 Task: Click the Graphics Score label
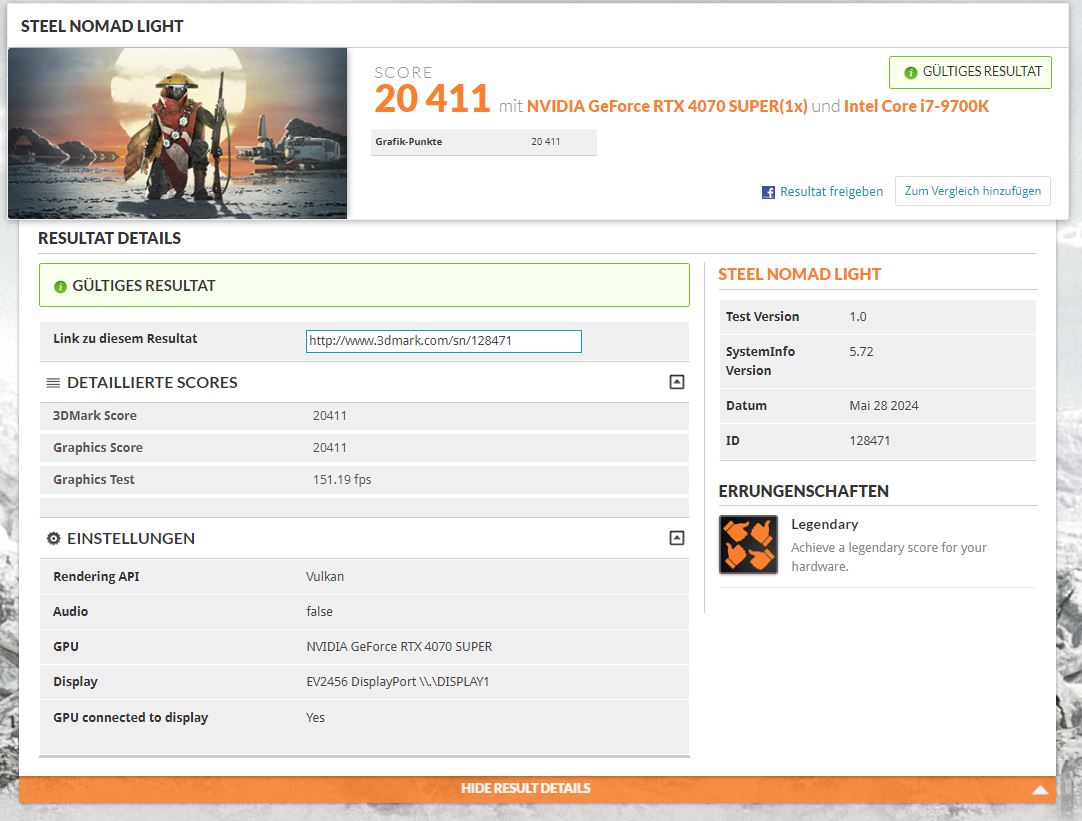tap(98, 448)
